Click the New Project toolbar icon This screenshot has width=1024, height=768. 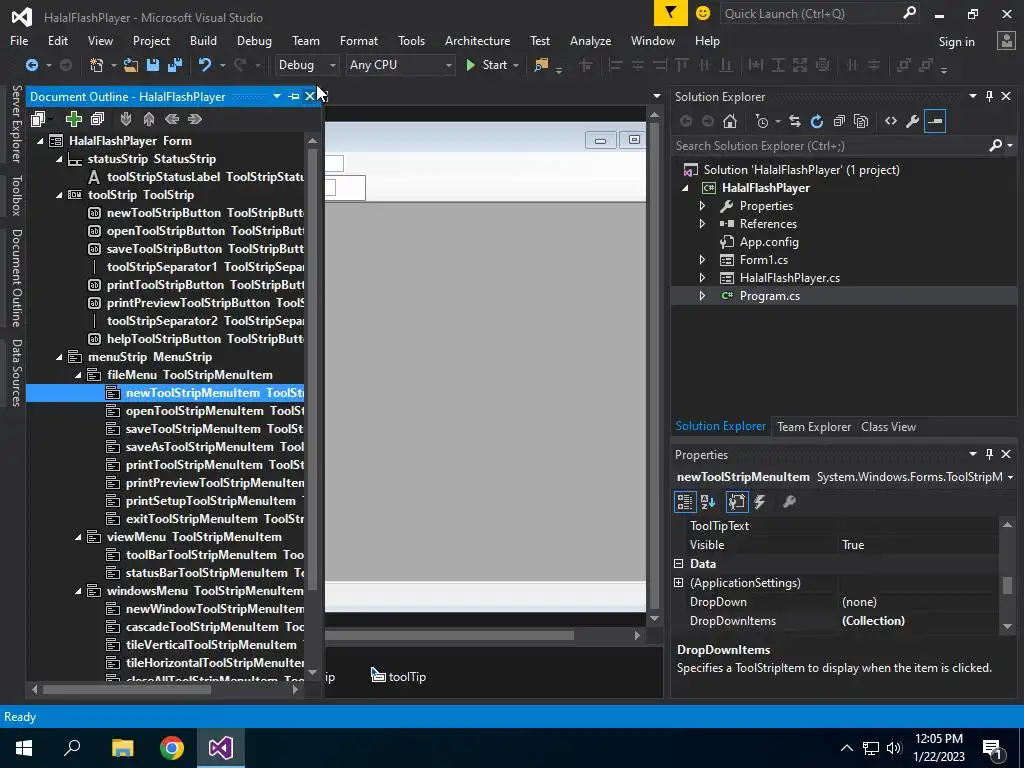click(x=97, y=65)
